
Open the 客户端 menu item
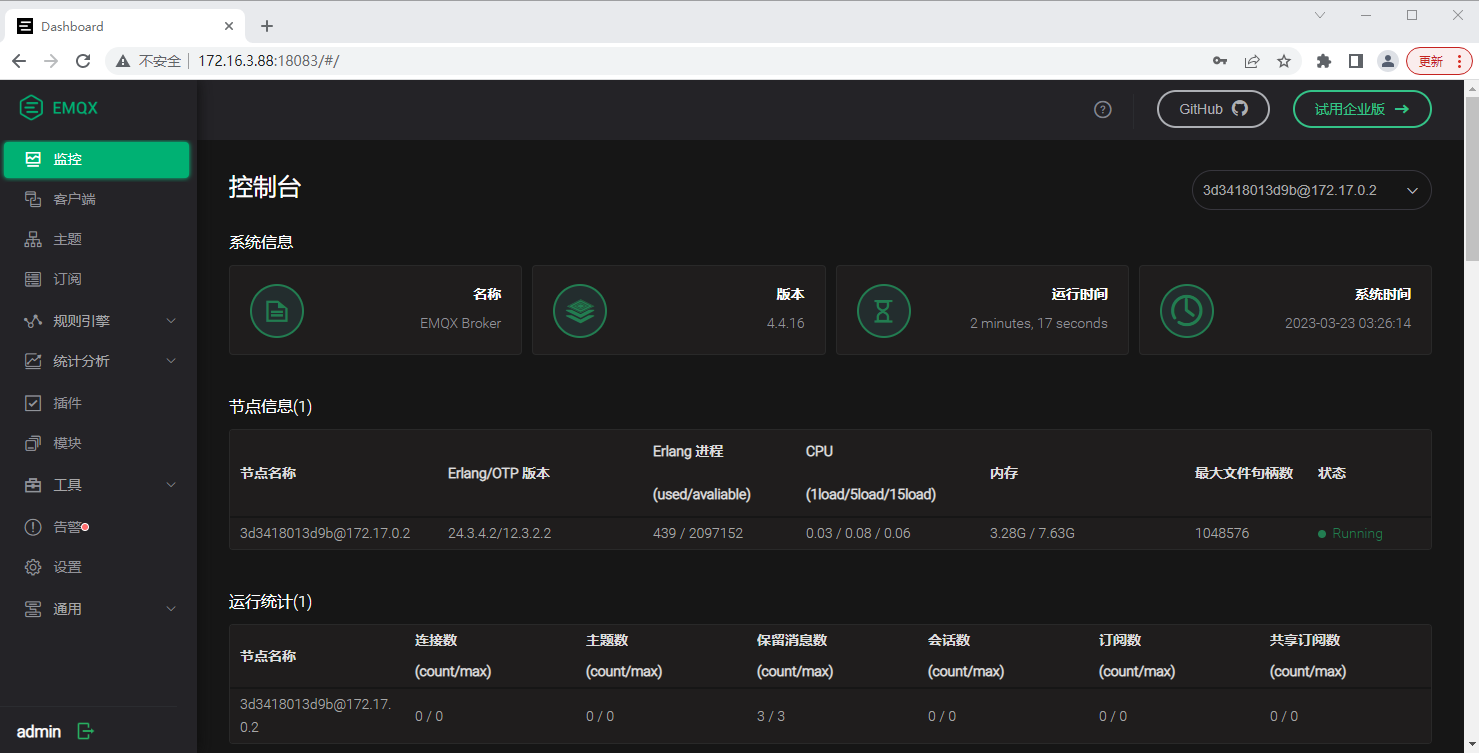point(96,199)
